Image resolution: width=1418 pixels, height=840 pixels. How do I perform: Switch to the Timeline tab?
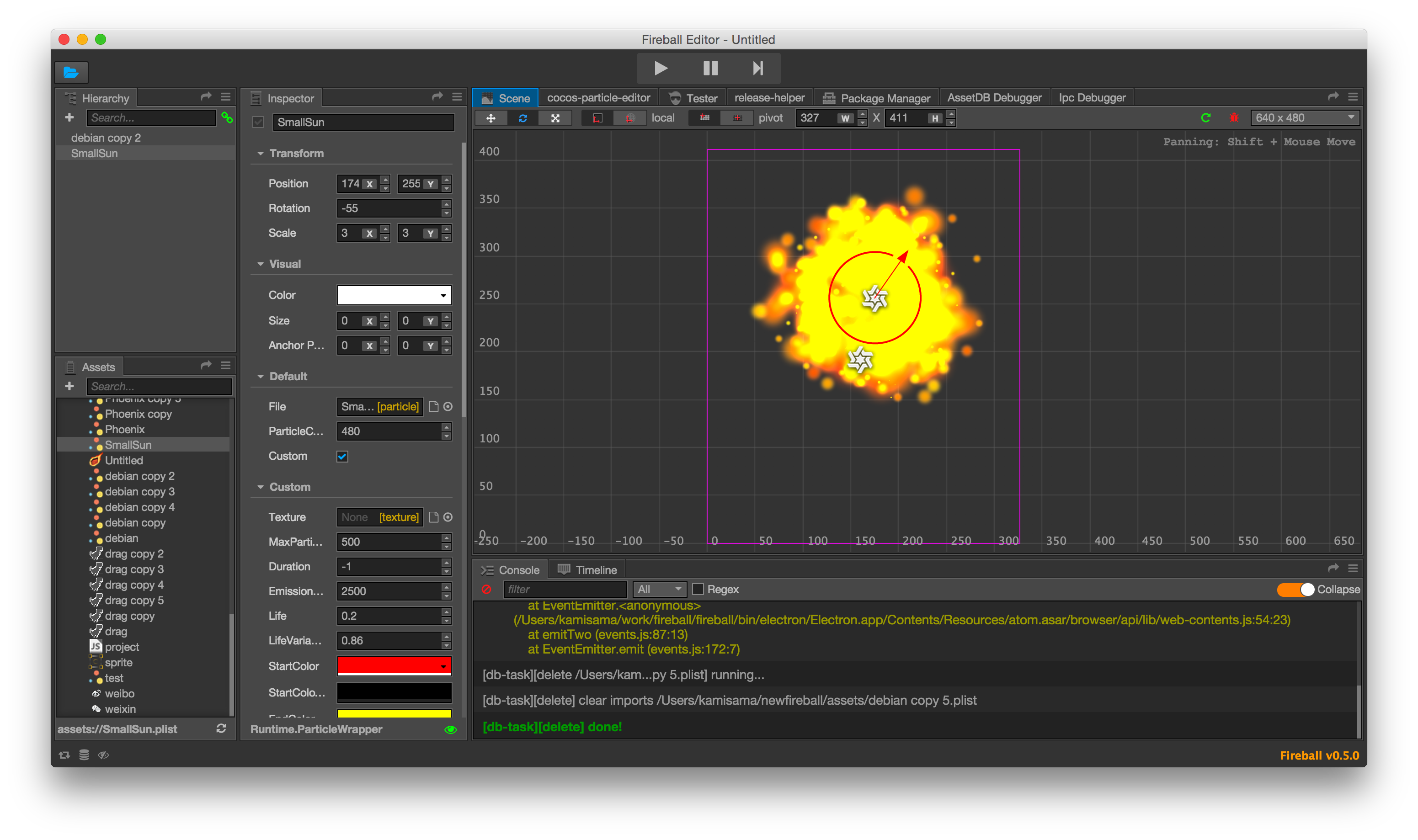click(x=587, y=570)
